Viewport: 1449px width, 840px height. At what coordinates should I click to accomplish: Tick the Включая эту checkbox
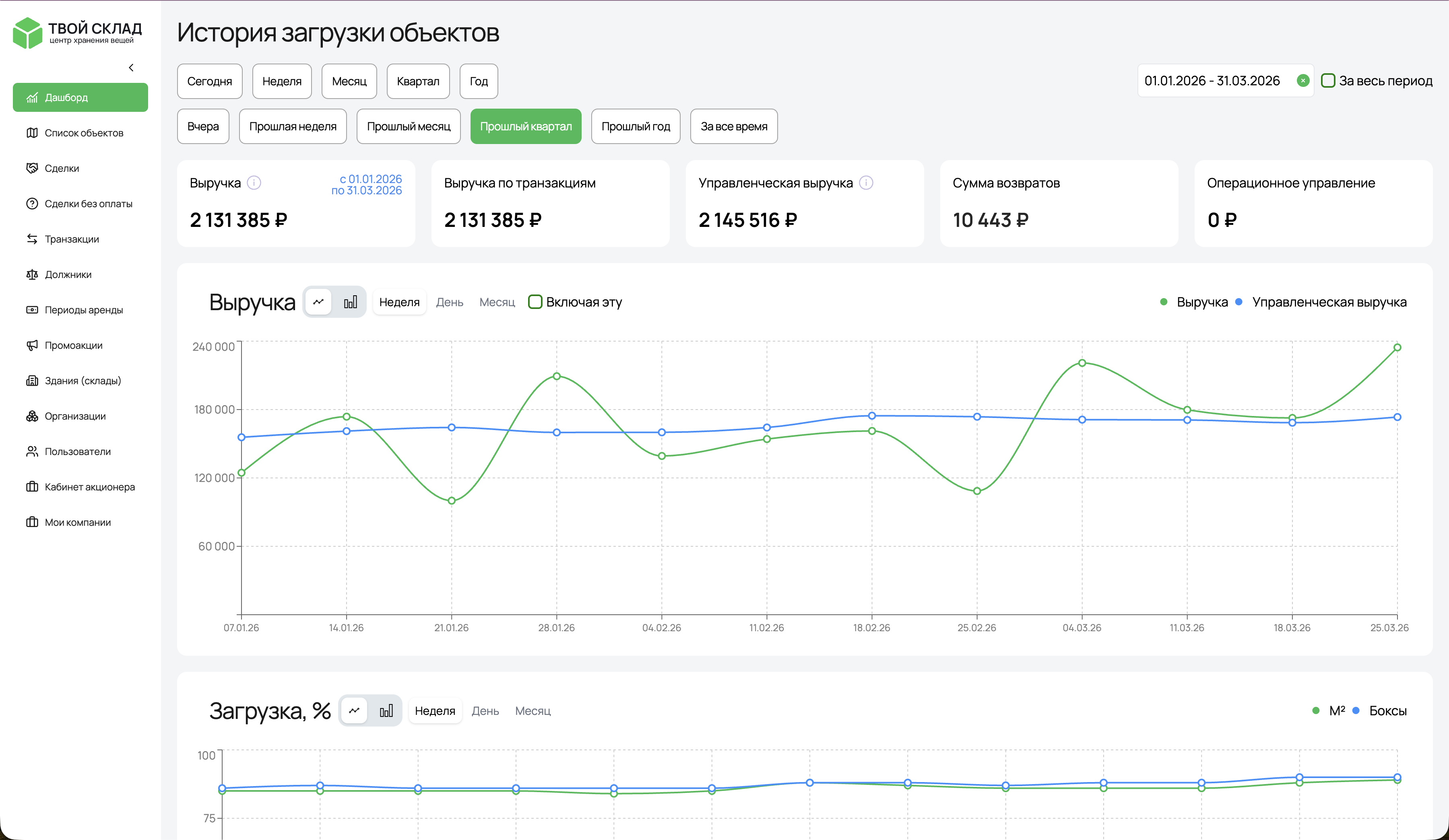[x=535, y=302]
